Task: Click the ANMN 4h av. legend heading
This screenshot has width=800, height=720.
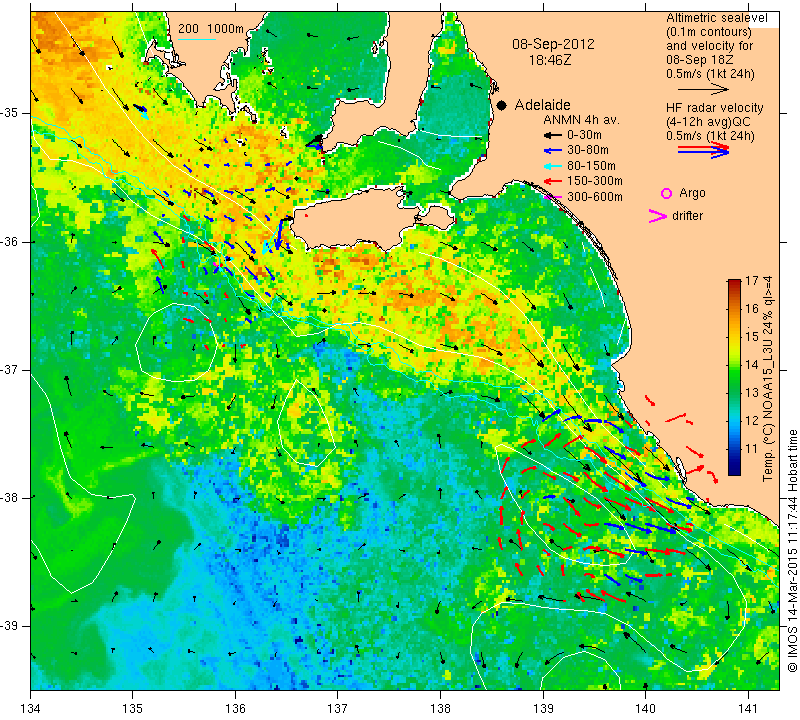Action: click(x=581, y=120)
